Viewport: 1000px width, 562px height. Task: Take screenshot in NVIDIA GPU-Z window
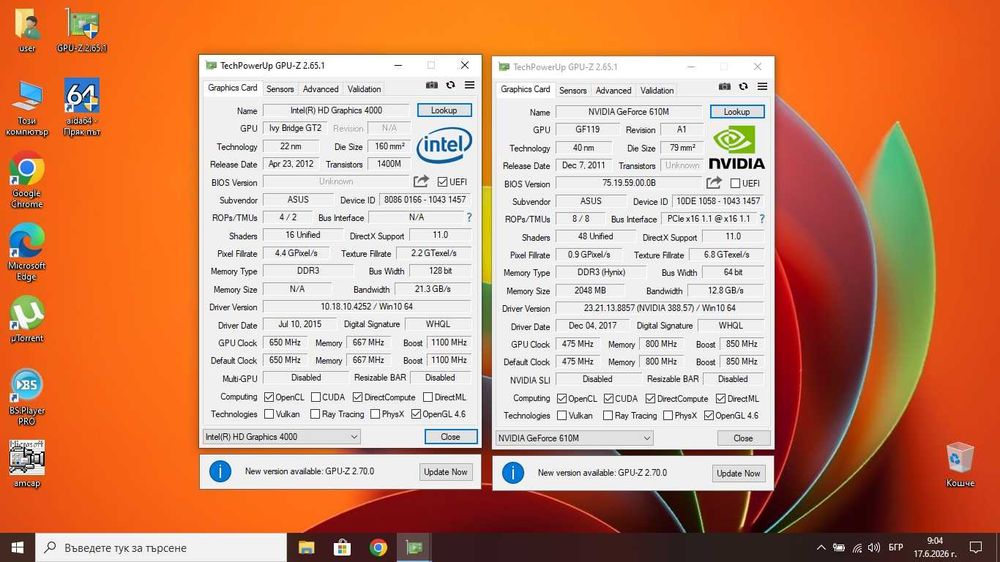tap(724, 86)
